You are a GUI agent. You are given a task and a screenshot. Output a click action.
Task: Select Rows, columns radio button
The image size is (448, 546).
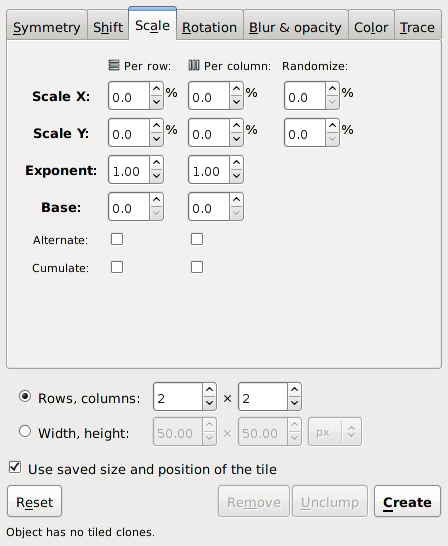click(25, 397)
